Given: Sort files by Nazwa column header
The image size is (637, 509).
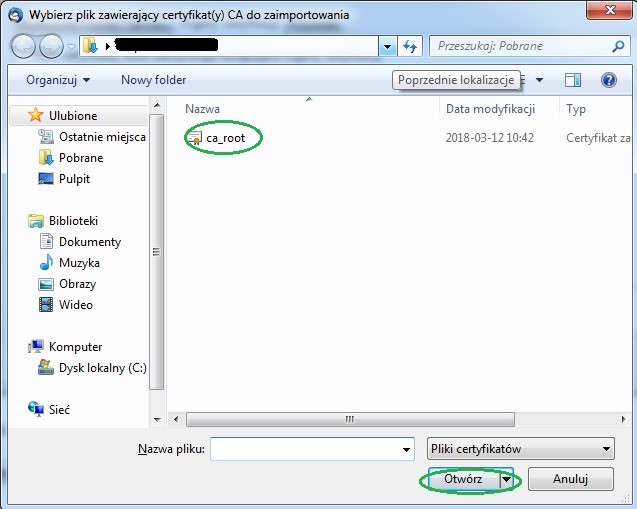Looking at the screenshot, I should tap(203, 109).
